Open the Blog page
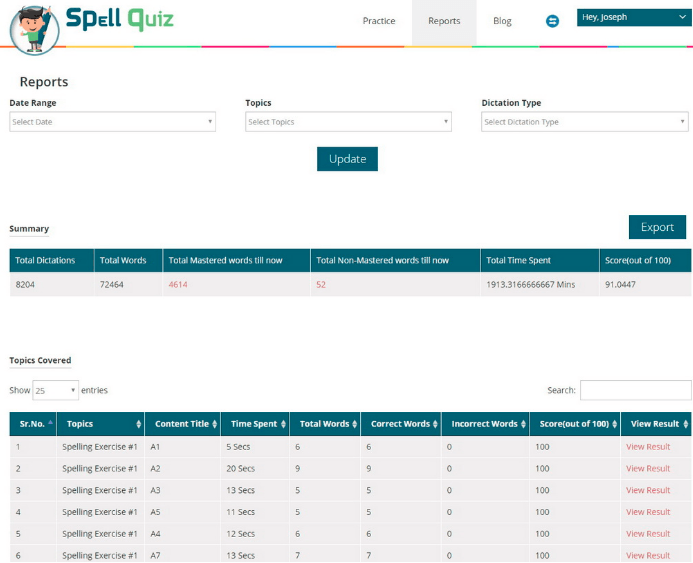Screen dimensions: 693x563 502,21
